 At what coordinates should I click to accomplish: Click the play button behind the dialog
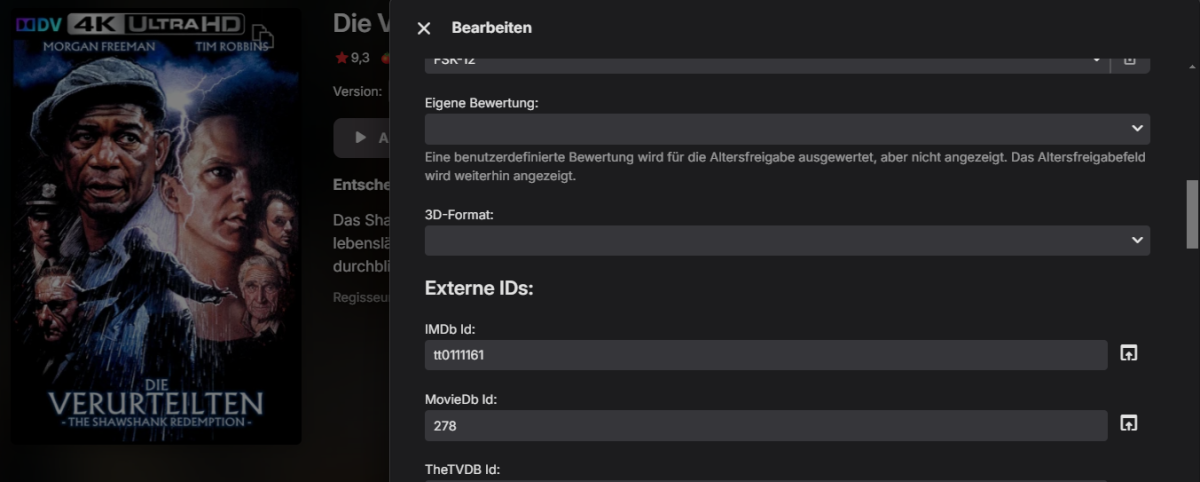tap(362, 138)
